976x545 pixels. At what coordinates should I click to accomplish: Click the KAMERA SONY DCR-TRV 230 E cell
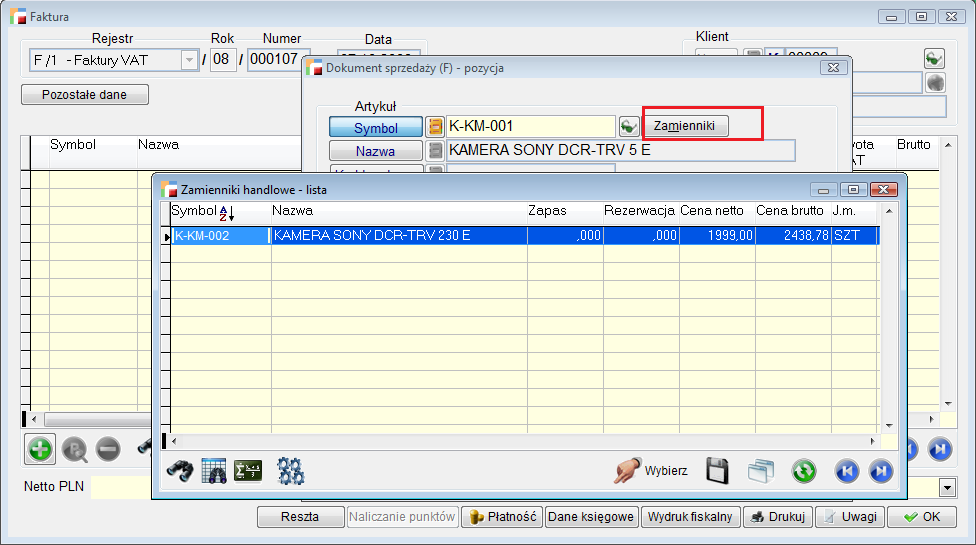coord(399,236)
